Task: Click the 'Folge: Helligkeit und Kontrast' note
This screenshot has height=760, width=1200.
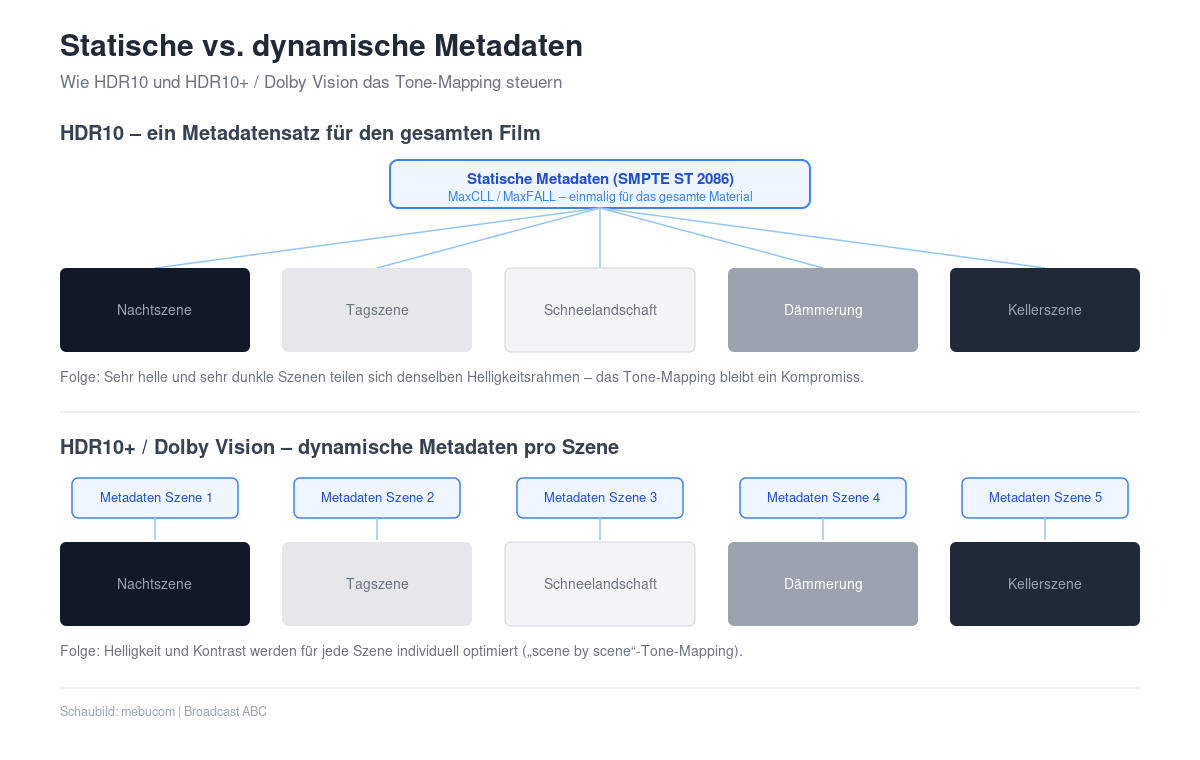Action: [x=401, y=652]
